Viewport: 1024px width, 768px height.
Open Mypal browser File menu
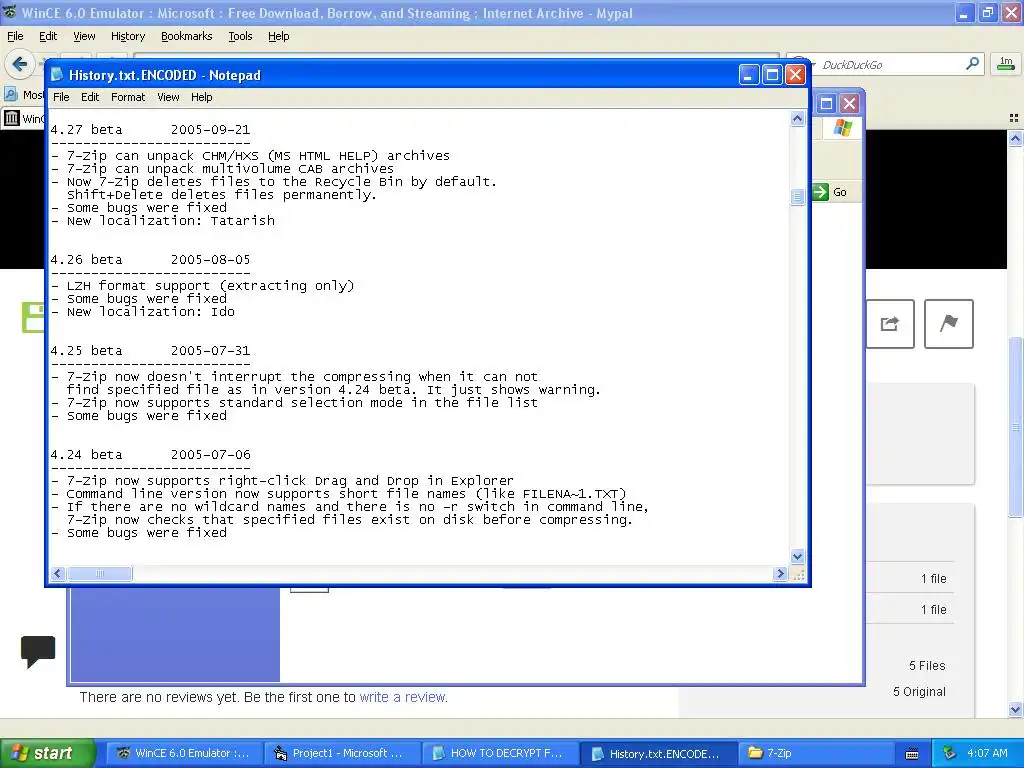[x=15, y=37]
